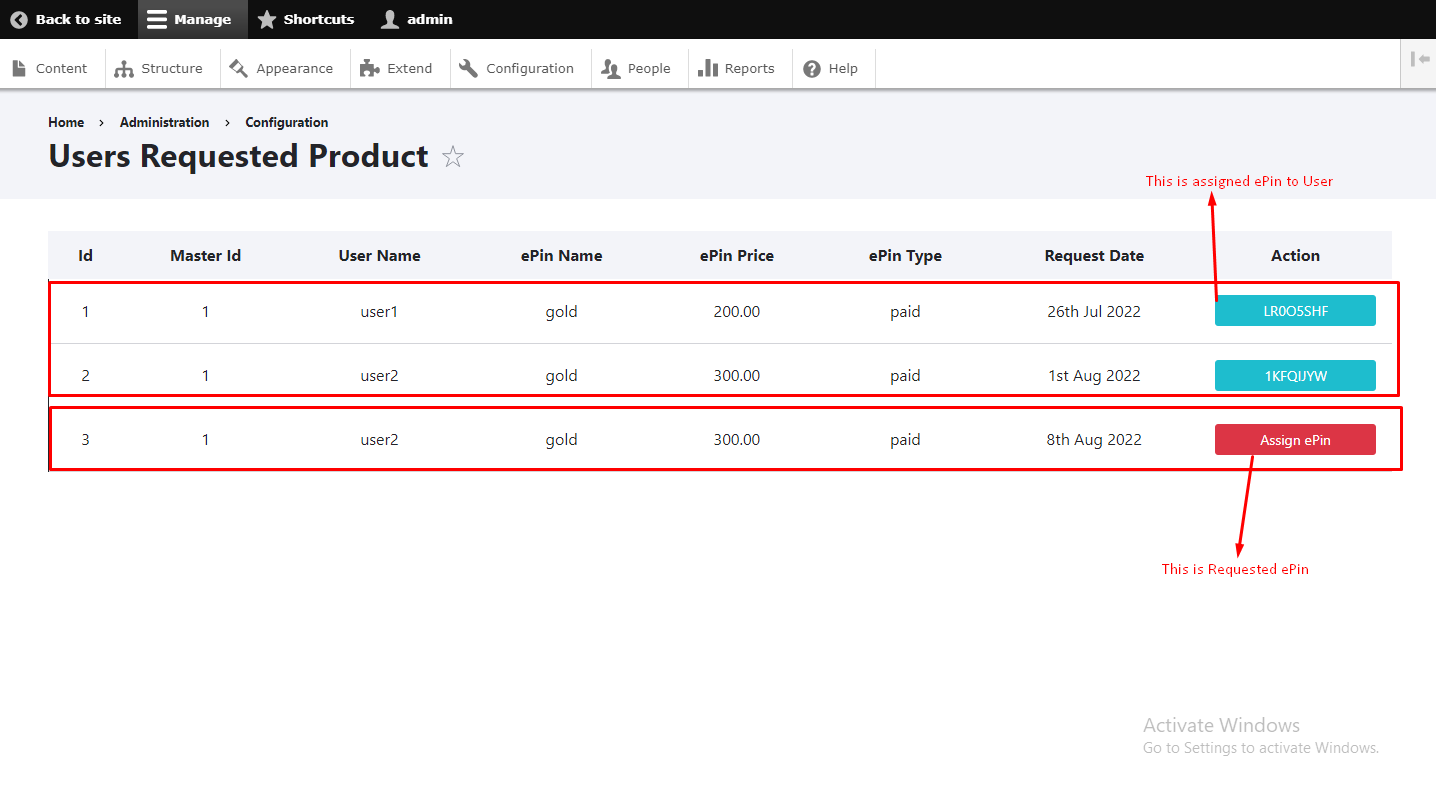The width and height of the screenshot is (1436, 798).
Task: Click the People icon in toolbar
Action: 611,68
